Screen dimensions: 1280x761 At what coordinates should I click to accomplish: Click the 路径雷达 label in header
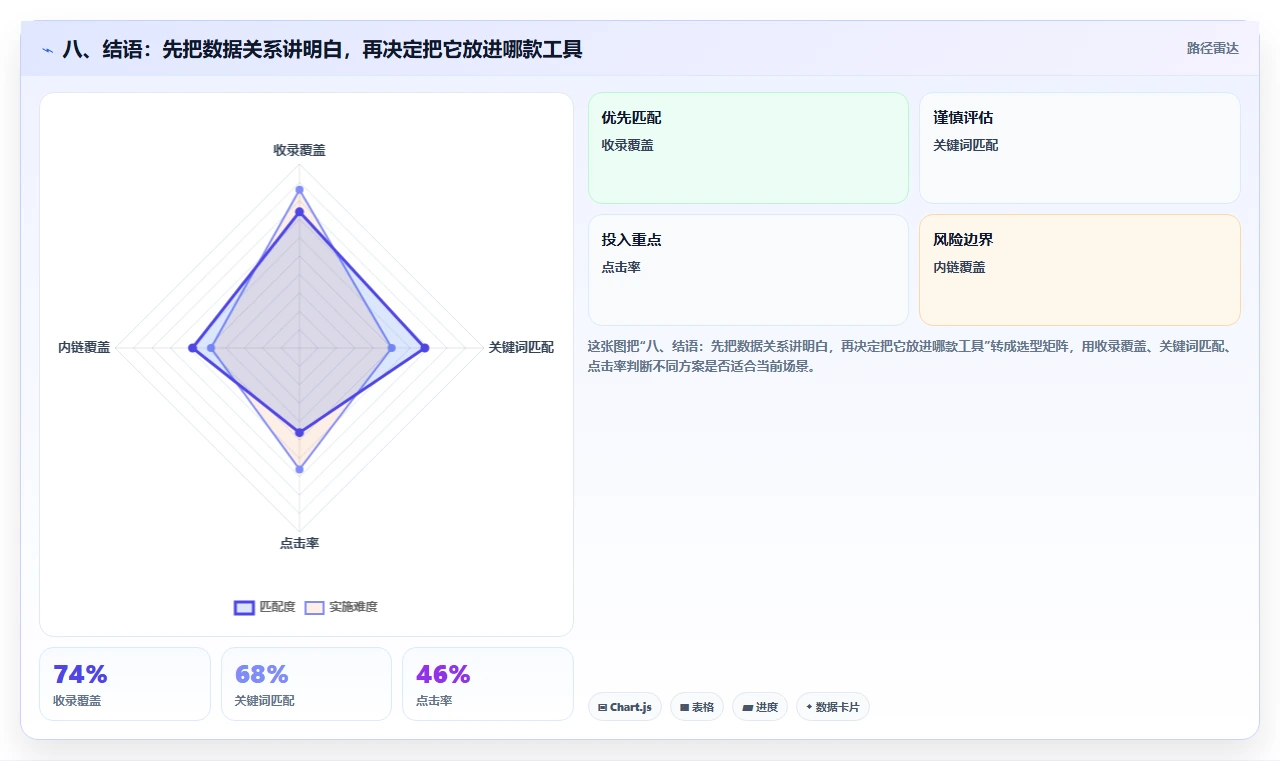click(x=1213, y=48)
